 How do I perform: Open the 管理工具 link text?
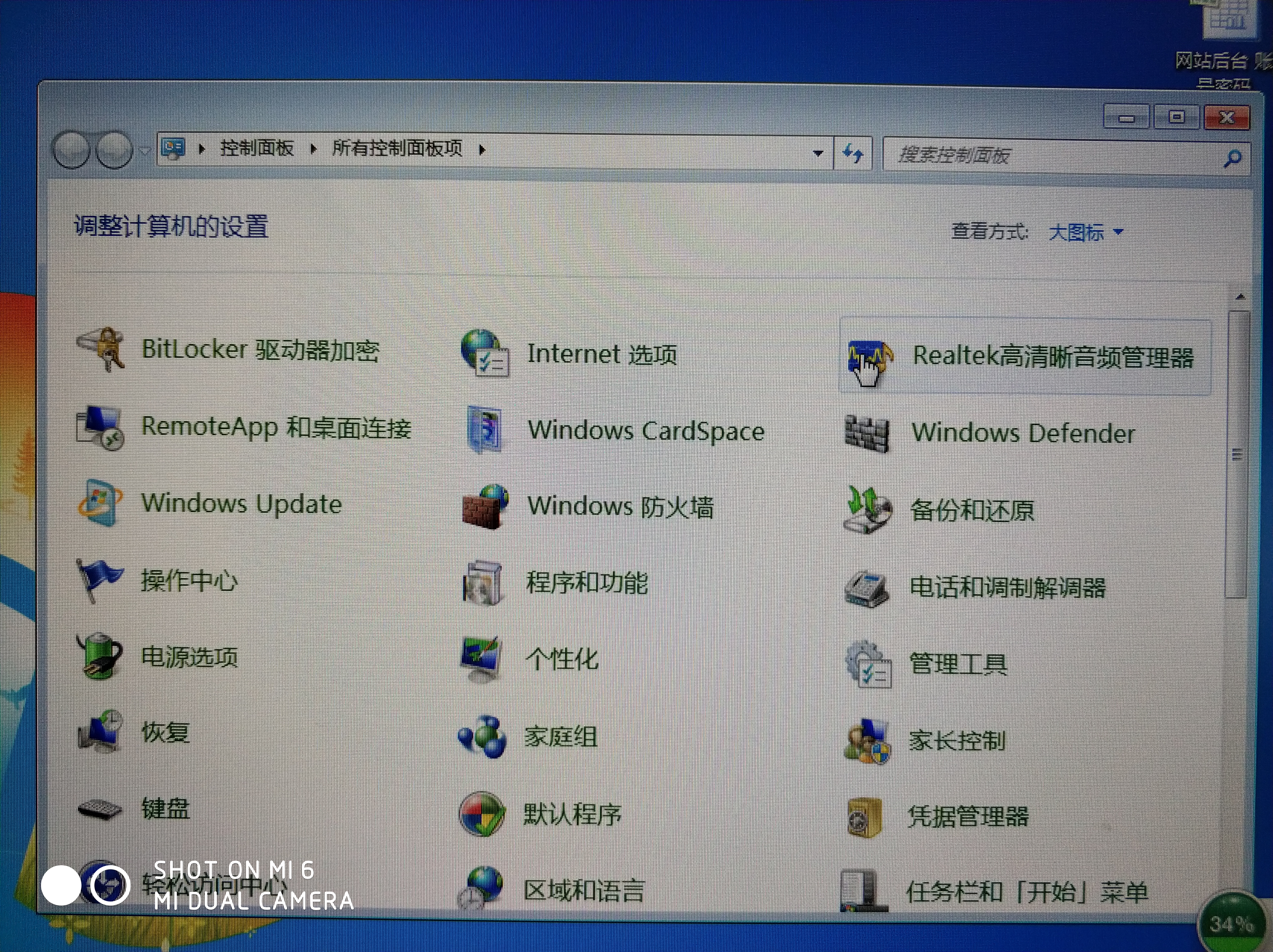pyautogui.click(x=958, y=664)
